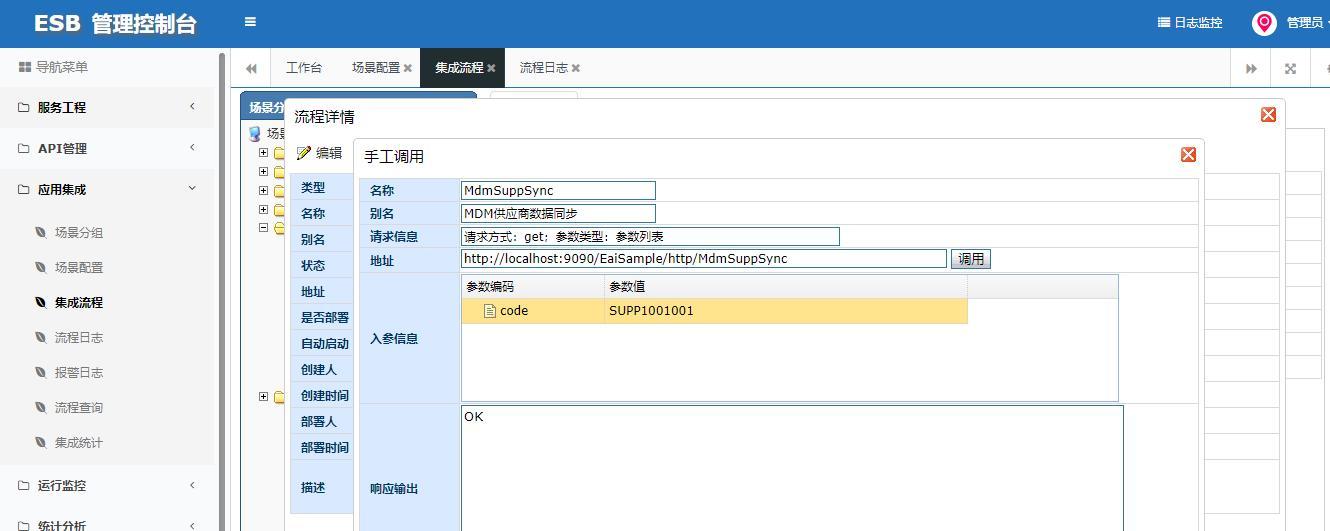Screen dimensions: 1330x531
Task: Close the 手工调用 dialog
Action: 1188,154
